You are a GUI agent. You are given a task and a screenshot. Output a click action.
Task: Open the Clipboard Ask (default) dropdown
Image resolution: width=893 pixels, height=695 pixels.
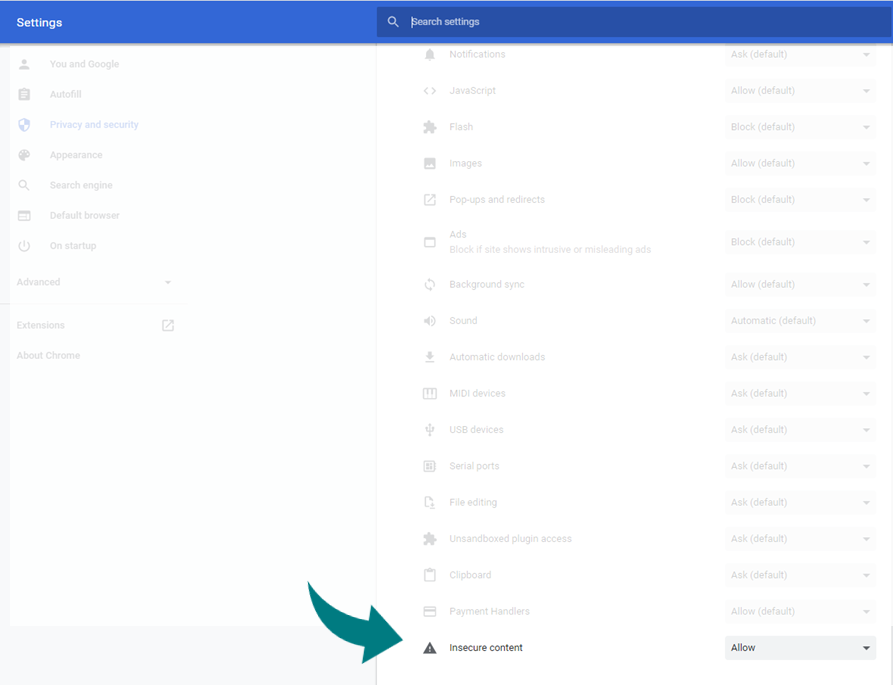(x=800, y=575)
